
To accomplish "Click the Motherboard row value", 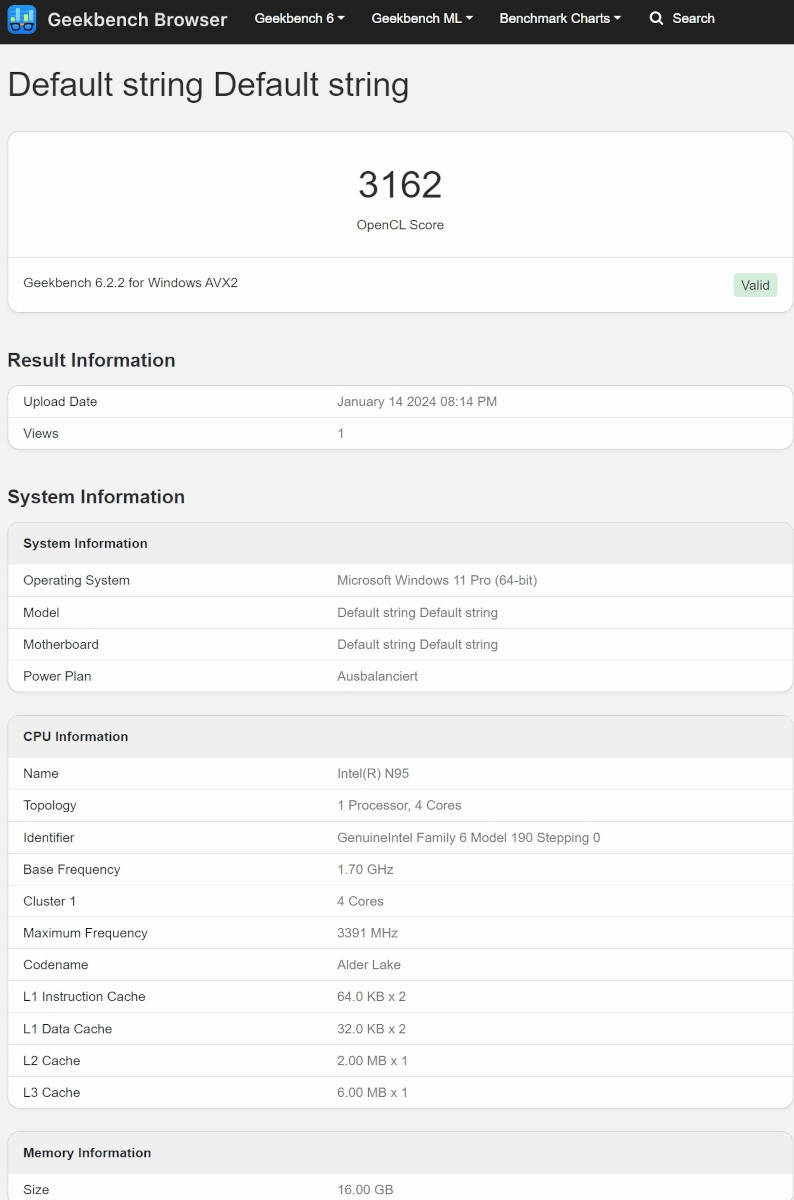I will (417, 645).
